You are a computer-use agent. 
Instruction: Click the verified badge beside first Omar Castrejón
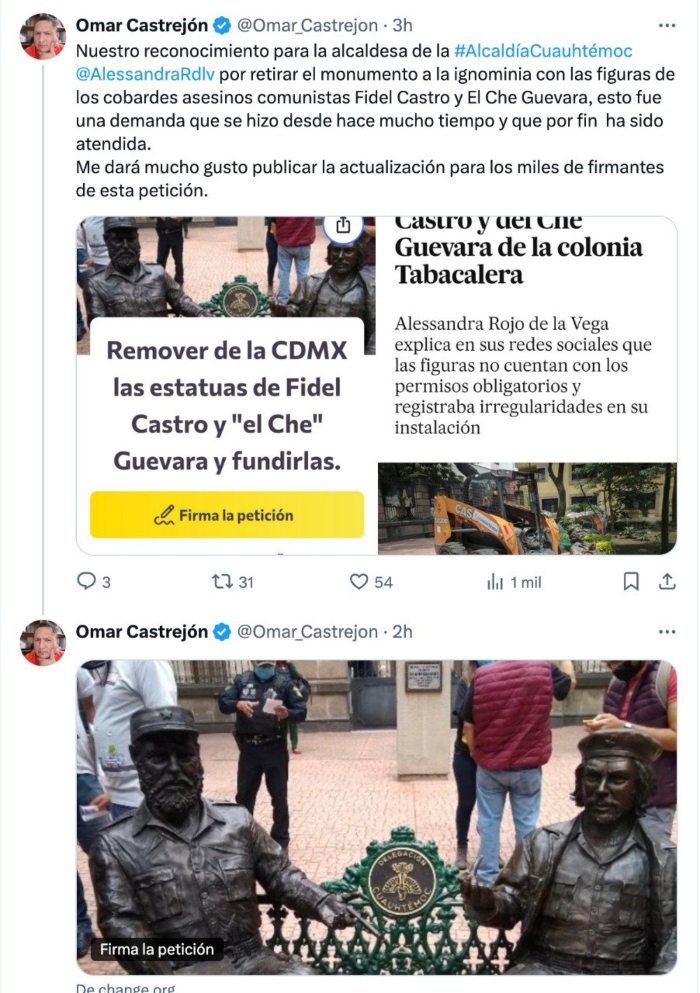[222, 25]
